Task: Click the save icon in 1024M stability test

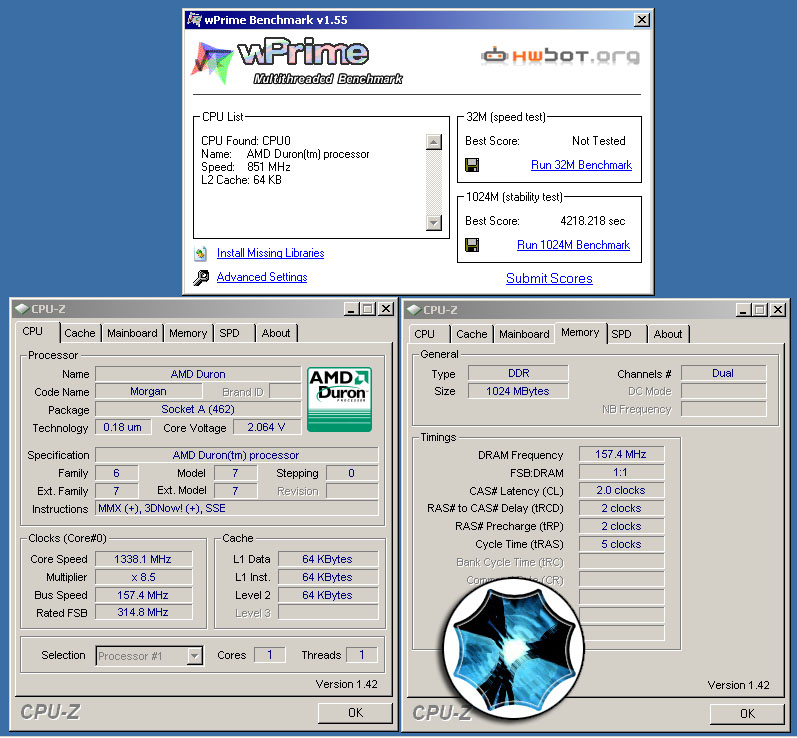Action: click(x=472, y=245)
